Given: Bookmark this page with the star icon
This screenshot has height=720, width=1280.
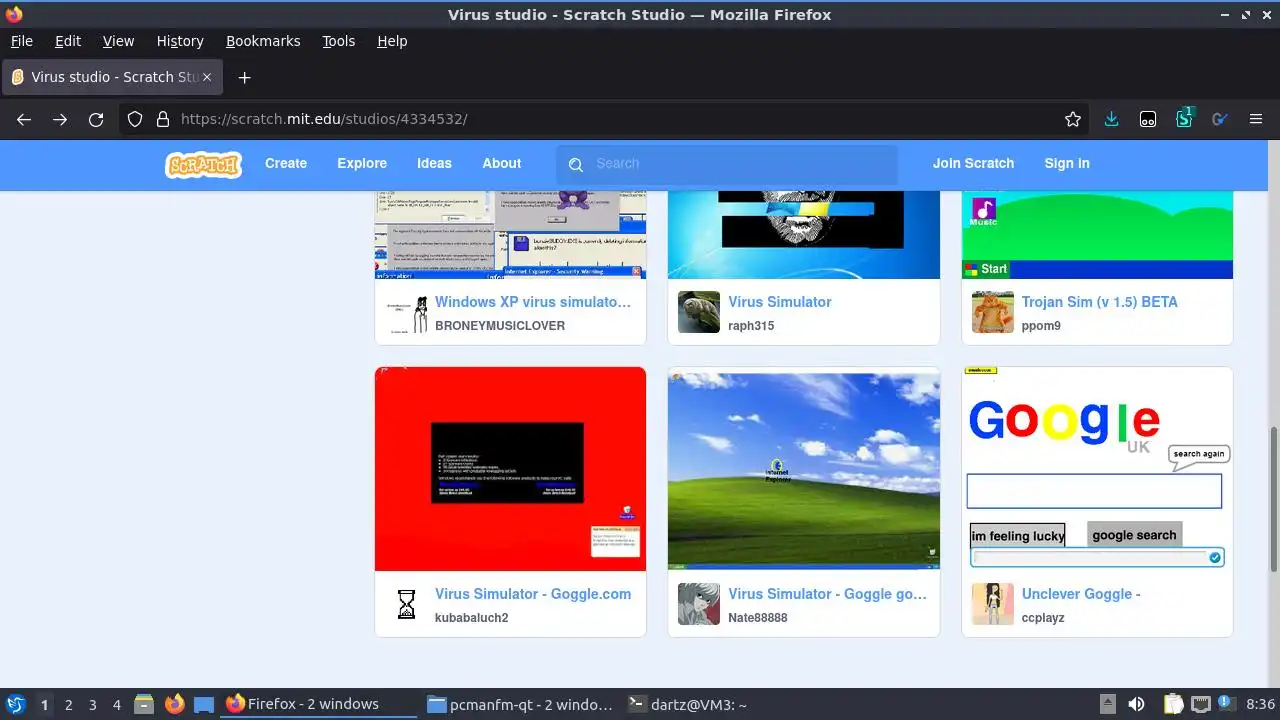Looking at the screenshot, I should 1073,119.
